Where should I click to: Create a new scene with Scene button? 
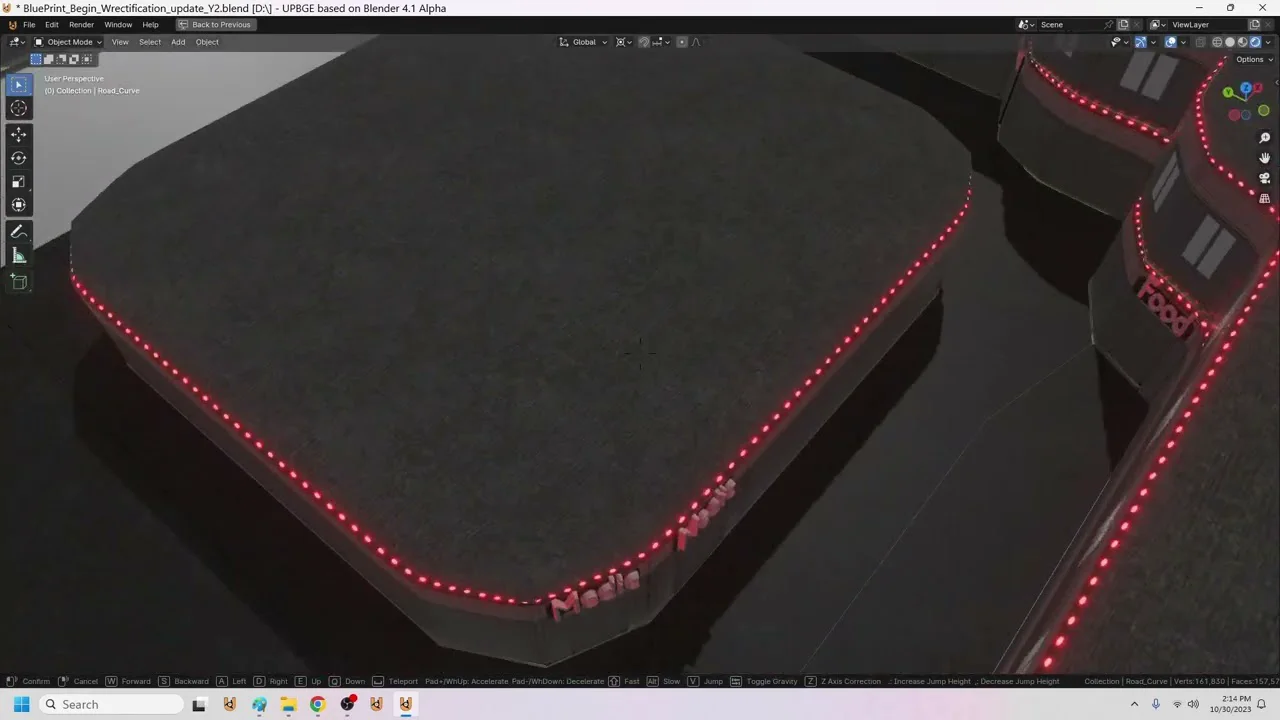tap(1123, 24)
